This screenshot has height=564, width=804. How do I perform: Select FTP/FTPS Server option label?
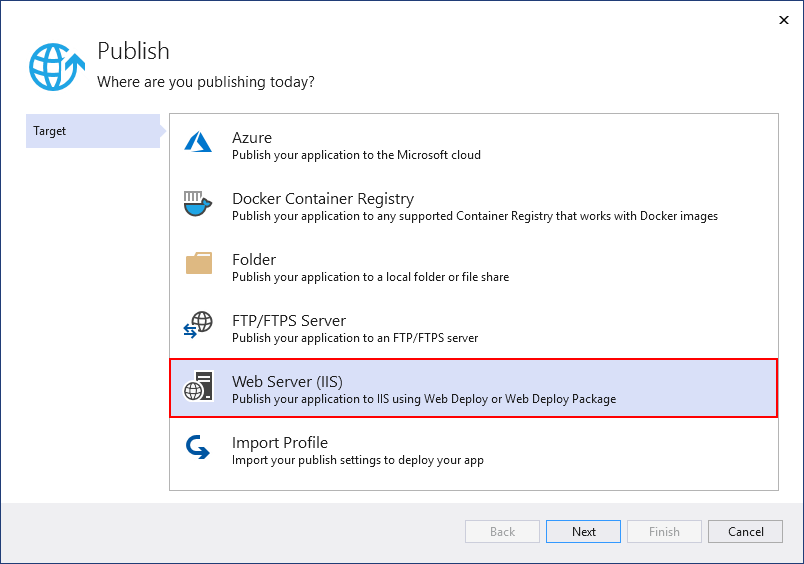click(289, 321)
